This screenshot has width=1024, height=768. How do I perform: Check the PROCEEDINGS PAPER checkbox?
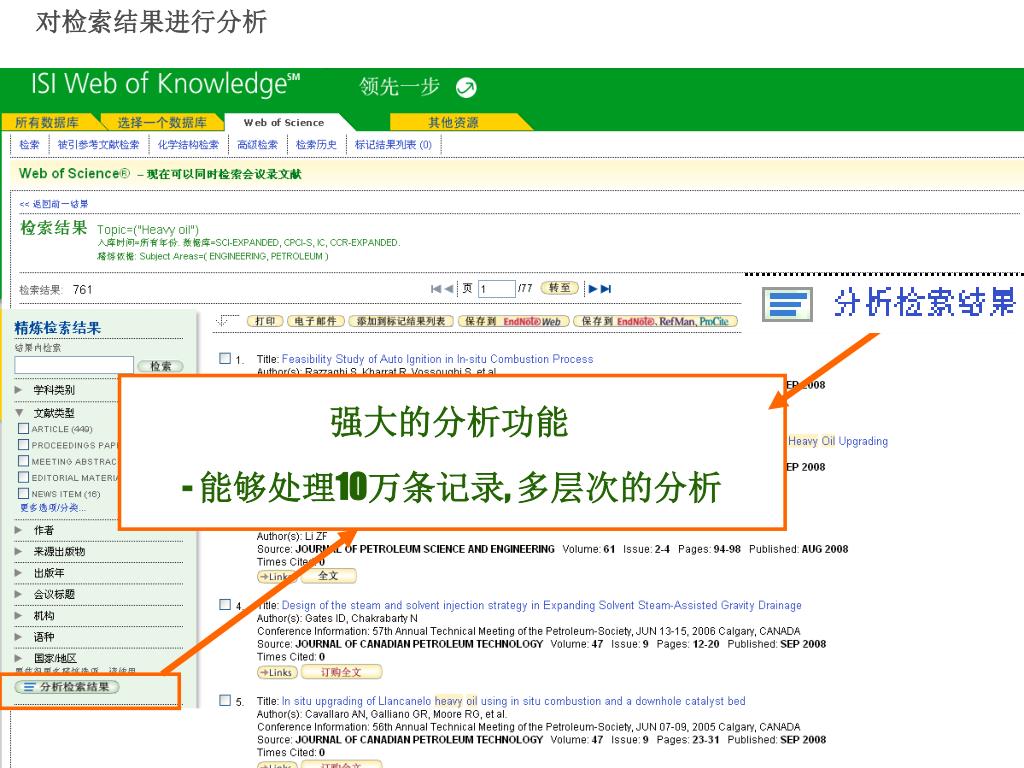click(24, 445)
